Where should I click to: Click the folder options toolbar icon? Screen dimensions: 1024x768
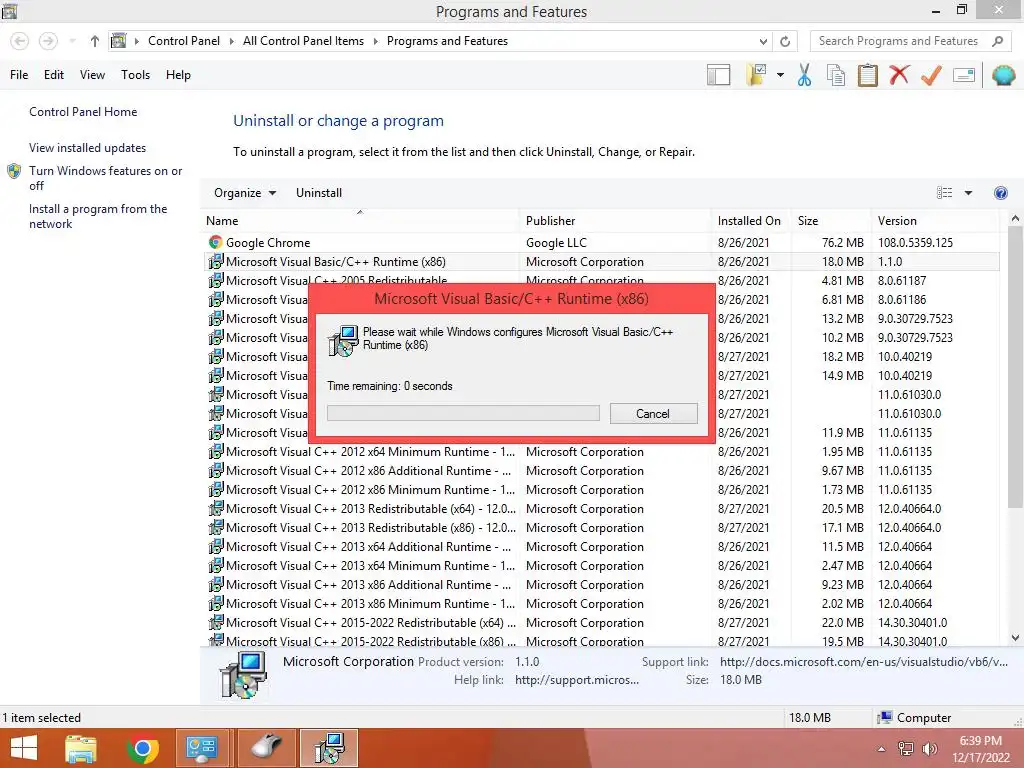756,75
